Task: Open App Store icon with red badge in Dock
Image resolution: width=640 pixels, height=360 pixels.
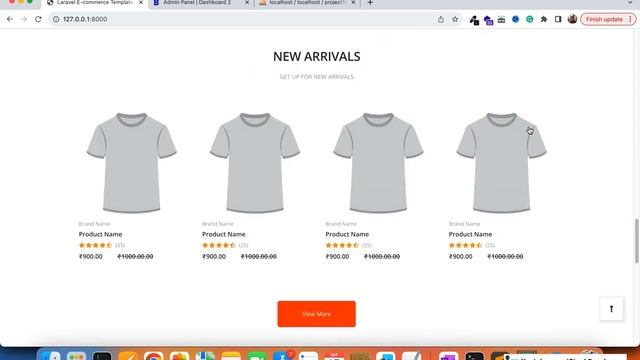Action: tap(282, 356)
